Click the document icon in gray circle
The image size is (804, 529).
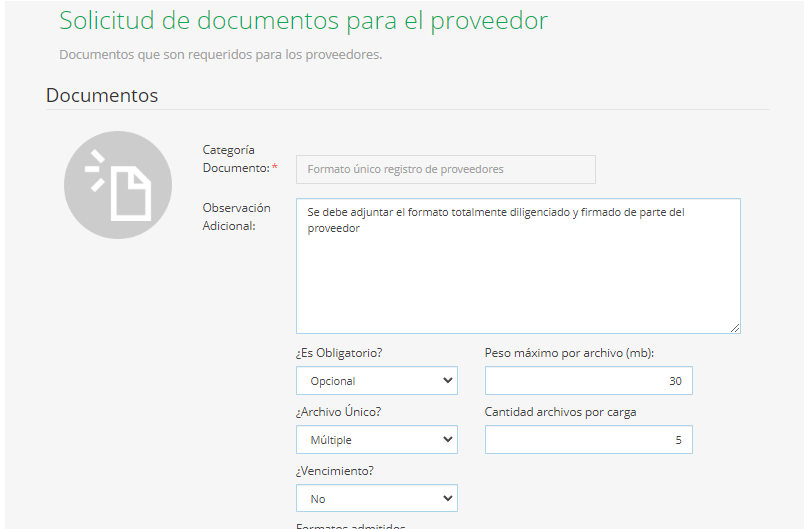click(118, 185)
